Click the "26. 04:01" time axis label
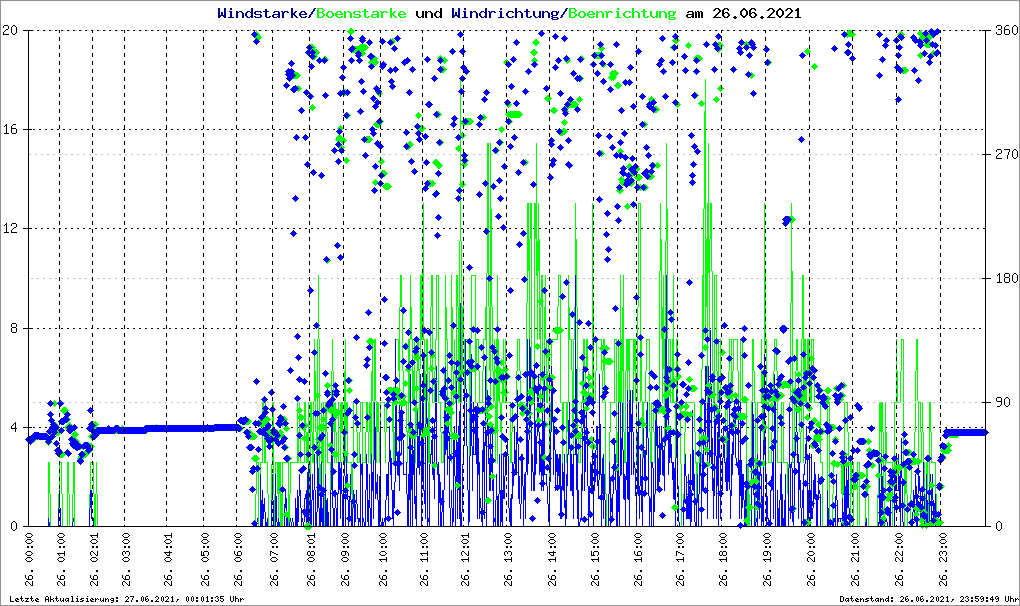The image size is (1020, 606). tap(168, 559)
